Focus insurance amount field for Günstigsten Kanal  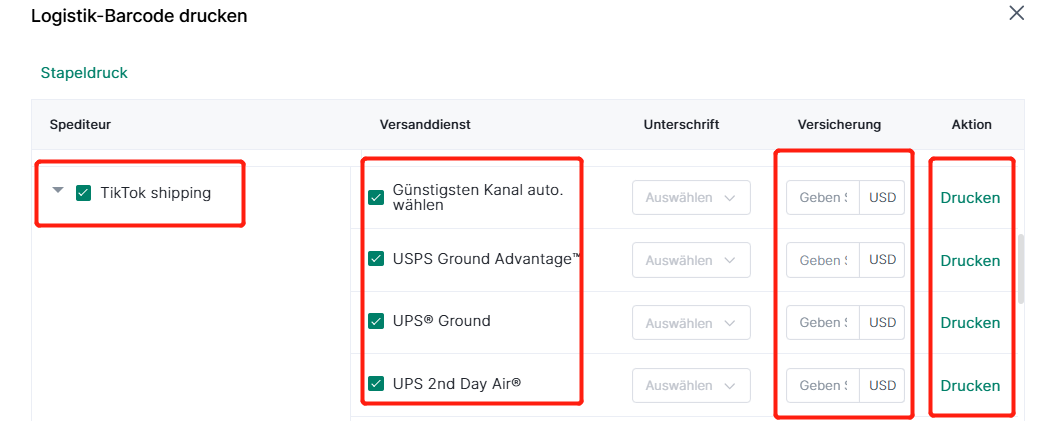[823, 198]
